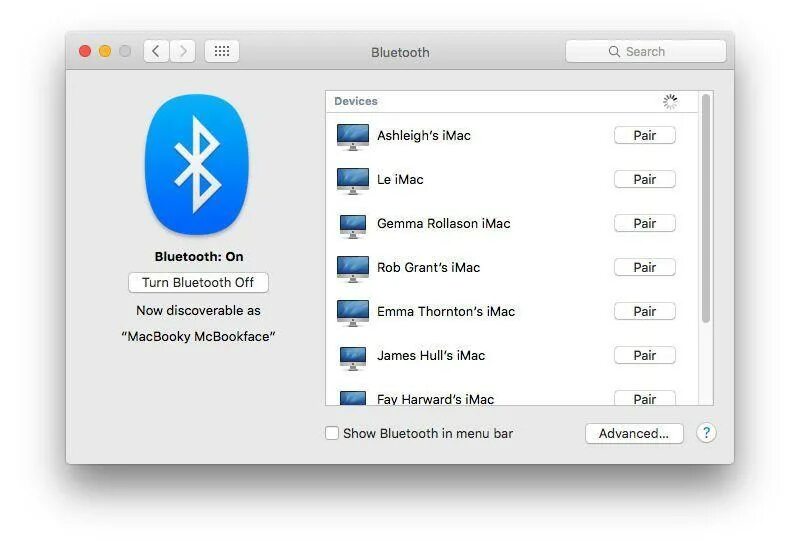The height and width of the screenshot is (544, 800).
Task: Pair with Gemma Rollason iMac
Action: coord(645,223)
